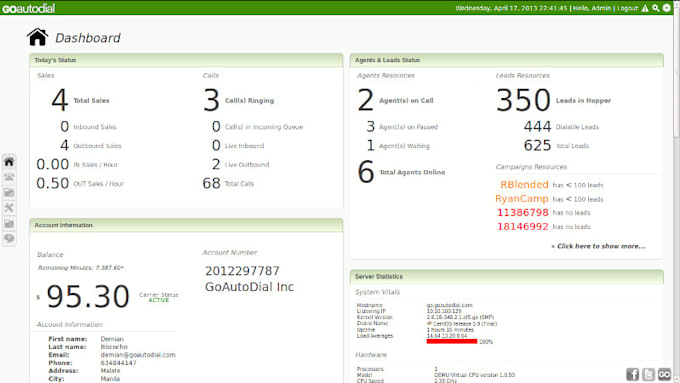This screenshot has width=680, height=383.
Task: Click the Remaining Minutes text
Action: click(x=81, y=268)
